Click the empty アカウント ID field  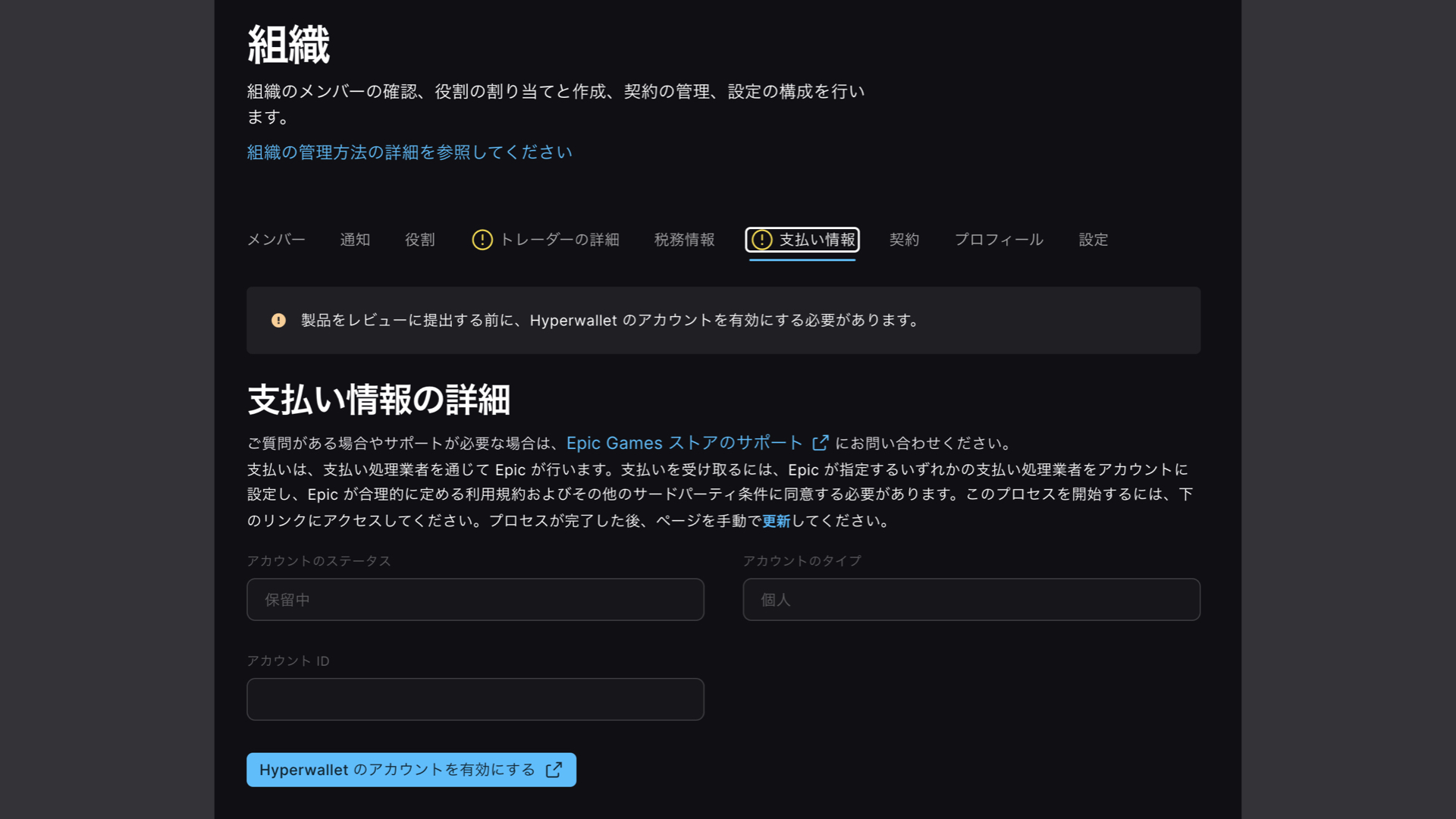click(x=475, y=699)
